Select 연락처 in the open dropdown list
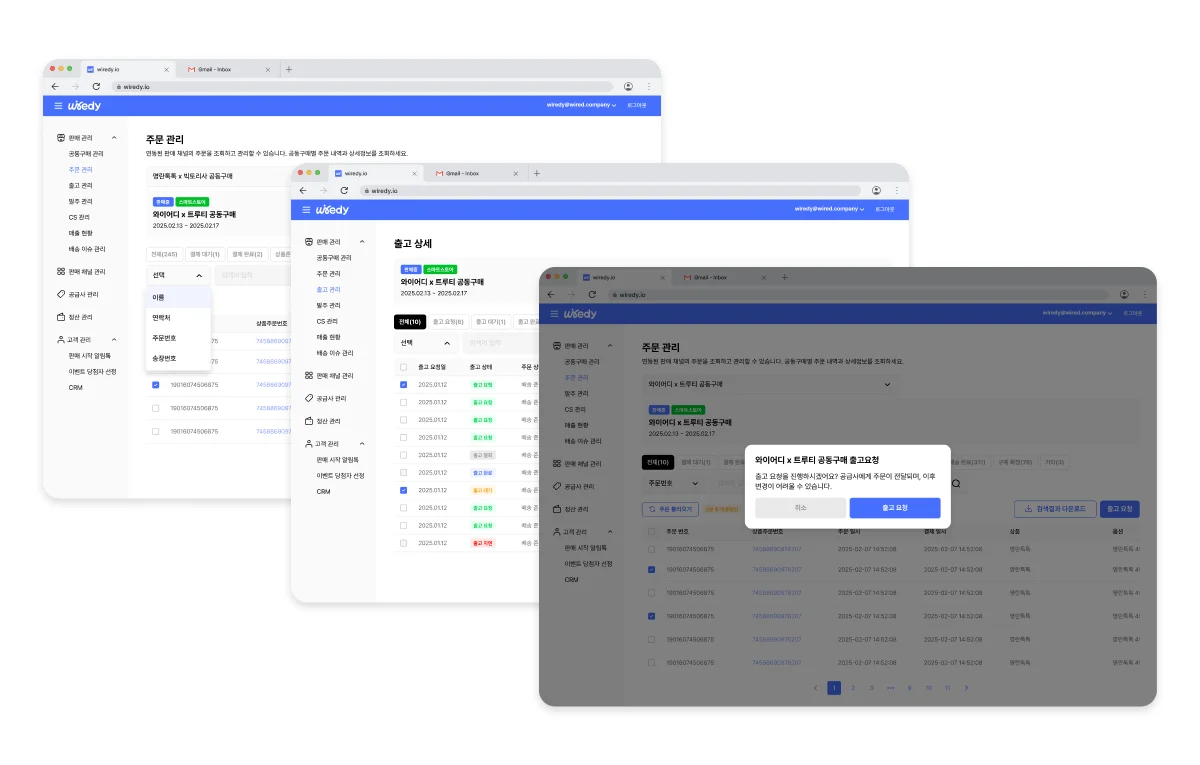 [x=178, y=317]
